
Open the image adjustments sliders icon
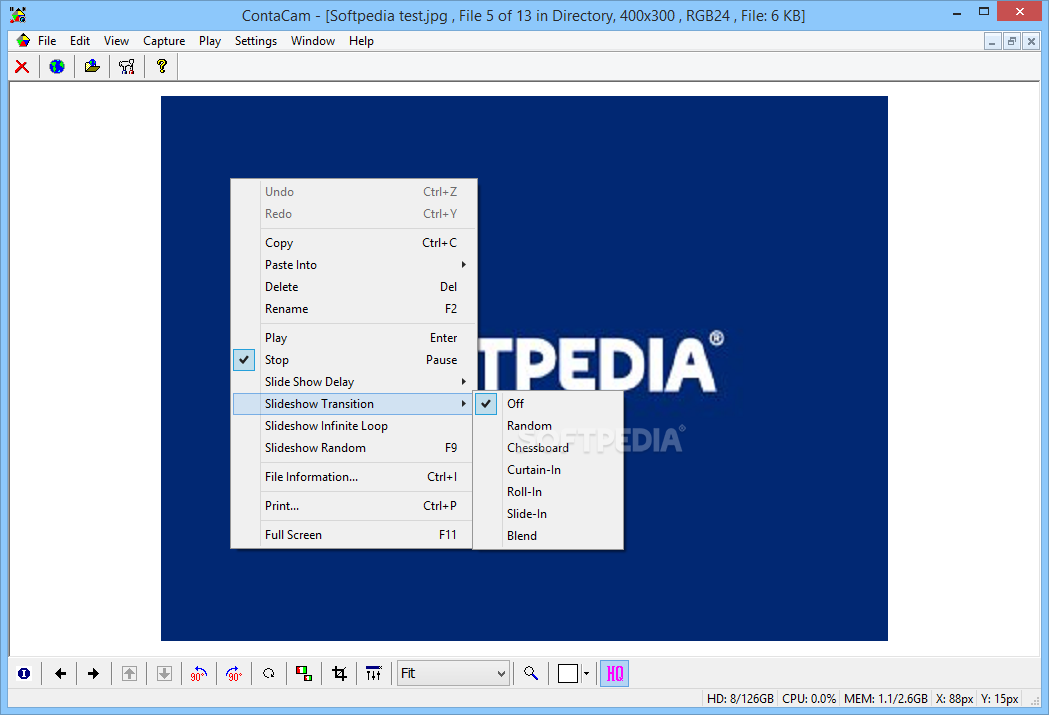[x=374, y=674]
